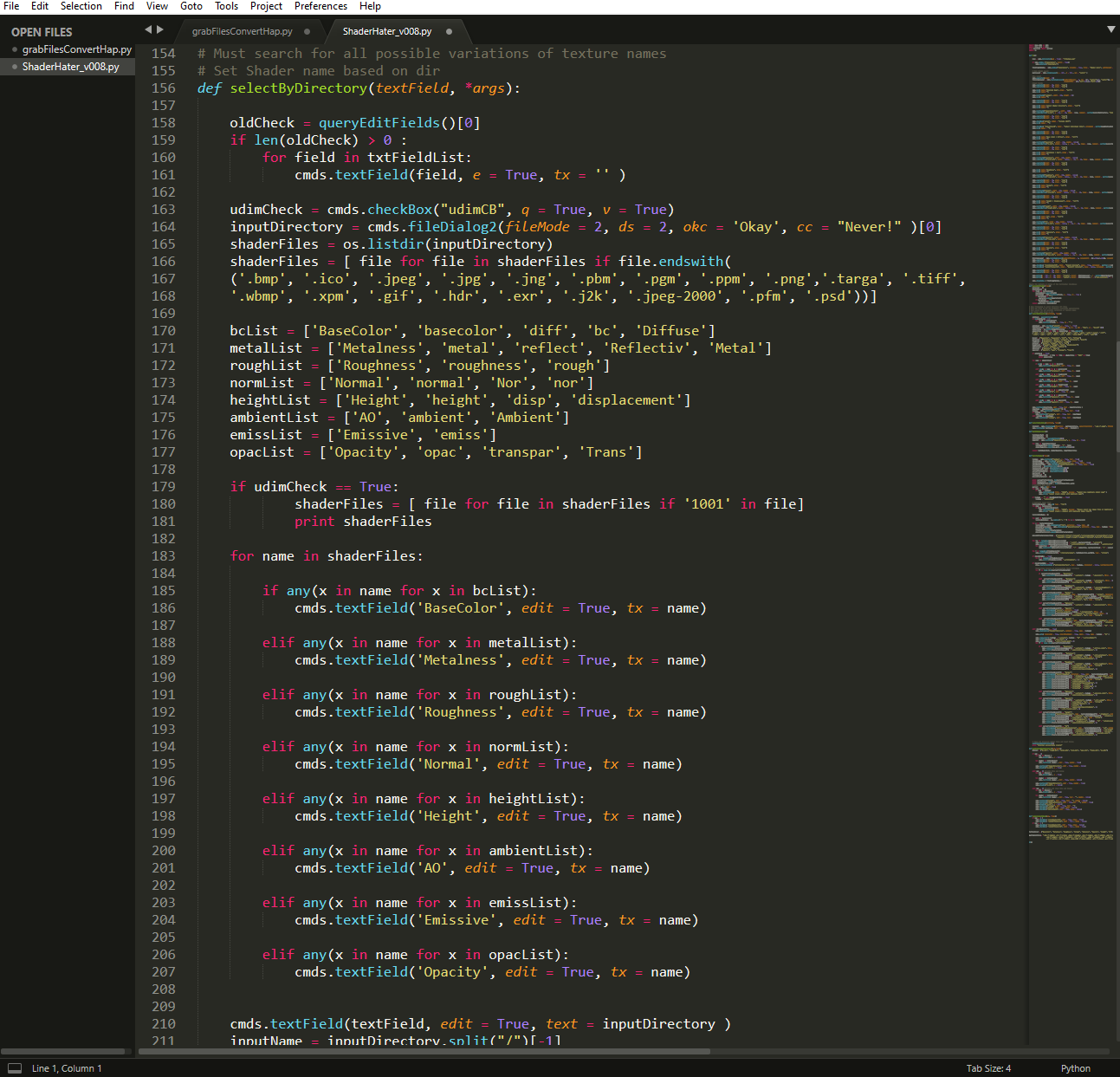Toggle the side bar panel switcher icon
Screen dimensions: 1120x1077
click(14, 1068)
